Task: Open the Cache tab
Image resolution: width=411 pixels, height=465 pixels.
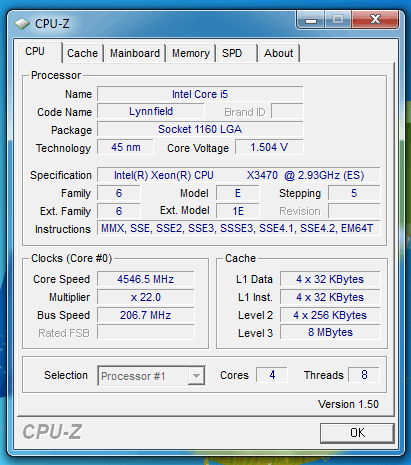Action: pos(83,53)
